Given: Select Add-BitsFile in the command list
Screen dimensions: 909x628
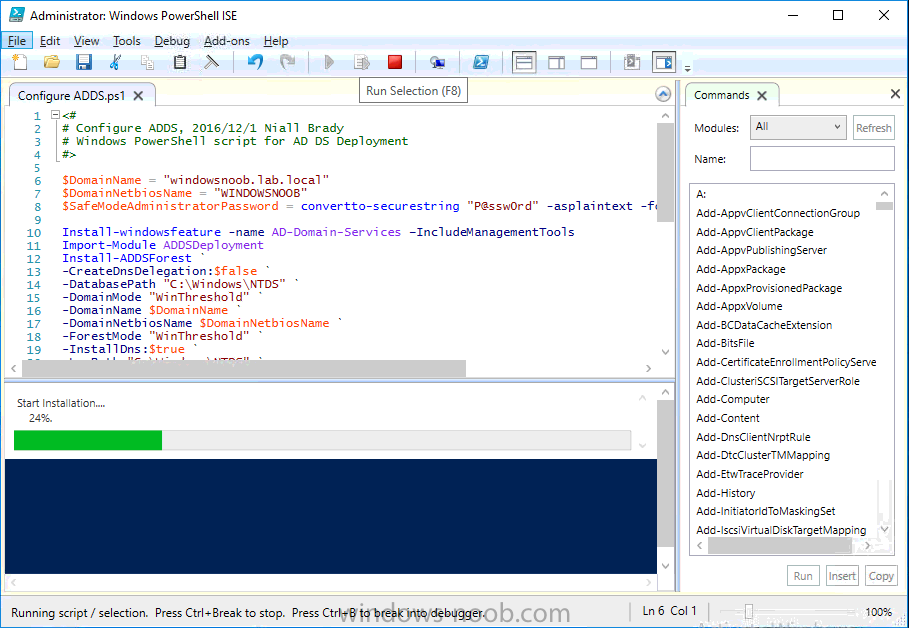Looking at the screenshot, I should click(x=725, y=343).
